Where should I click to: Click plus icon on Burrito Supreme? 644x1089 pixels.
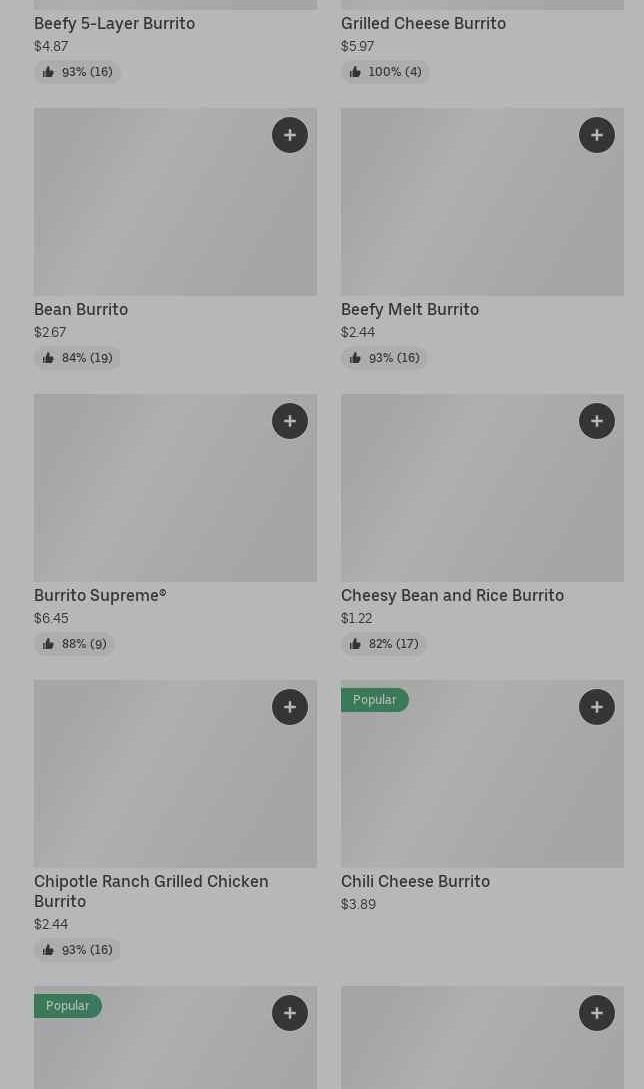[290, 421]
